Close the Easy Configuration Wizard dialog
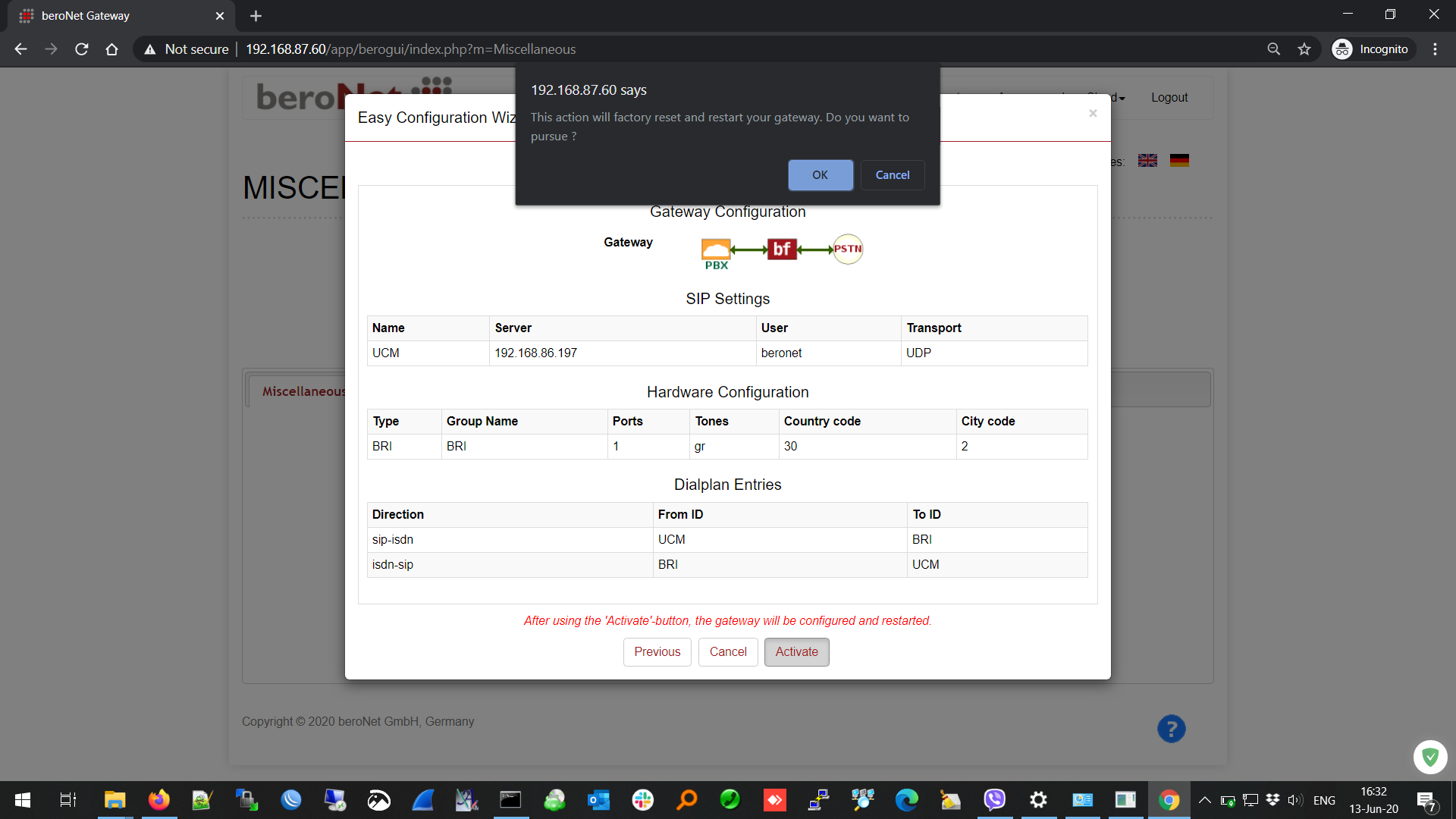Image resolution: width=1456 pixels, height=819 pixels. [1093, 114]
